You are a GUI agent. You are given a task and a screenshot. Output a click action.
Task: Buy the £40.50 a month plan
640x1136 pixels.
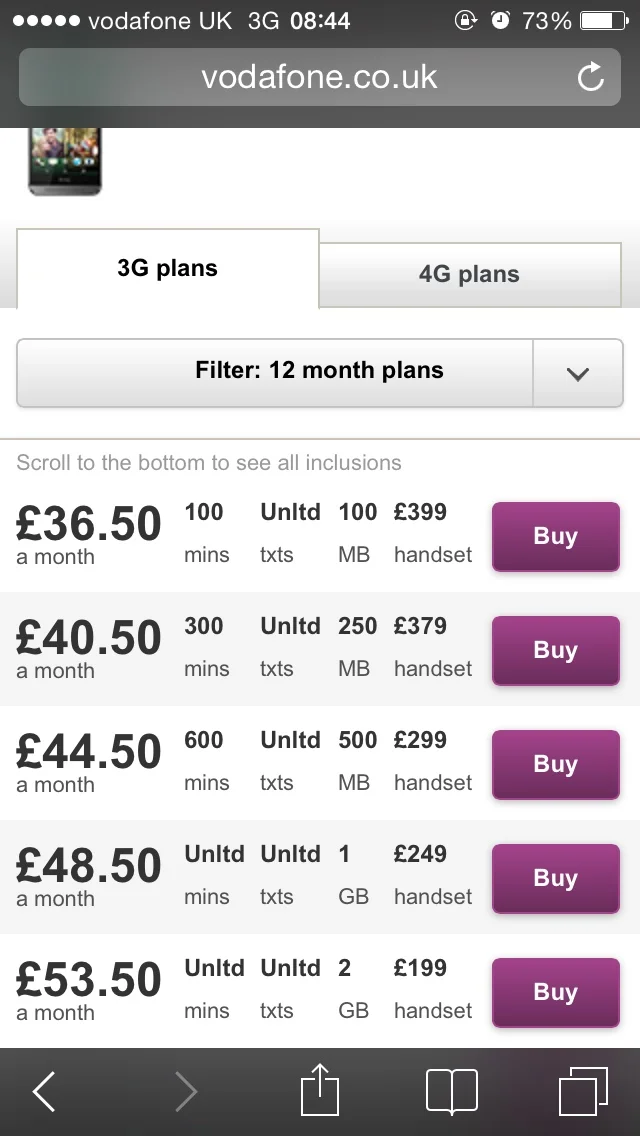click(556, 650)
